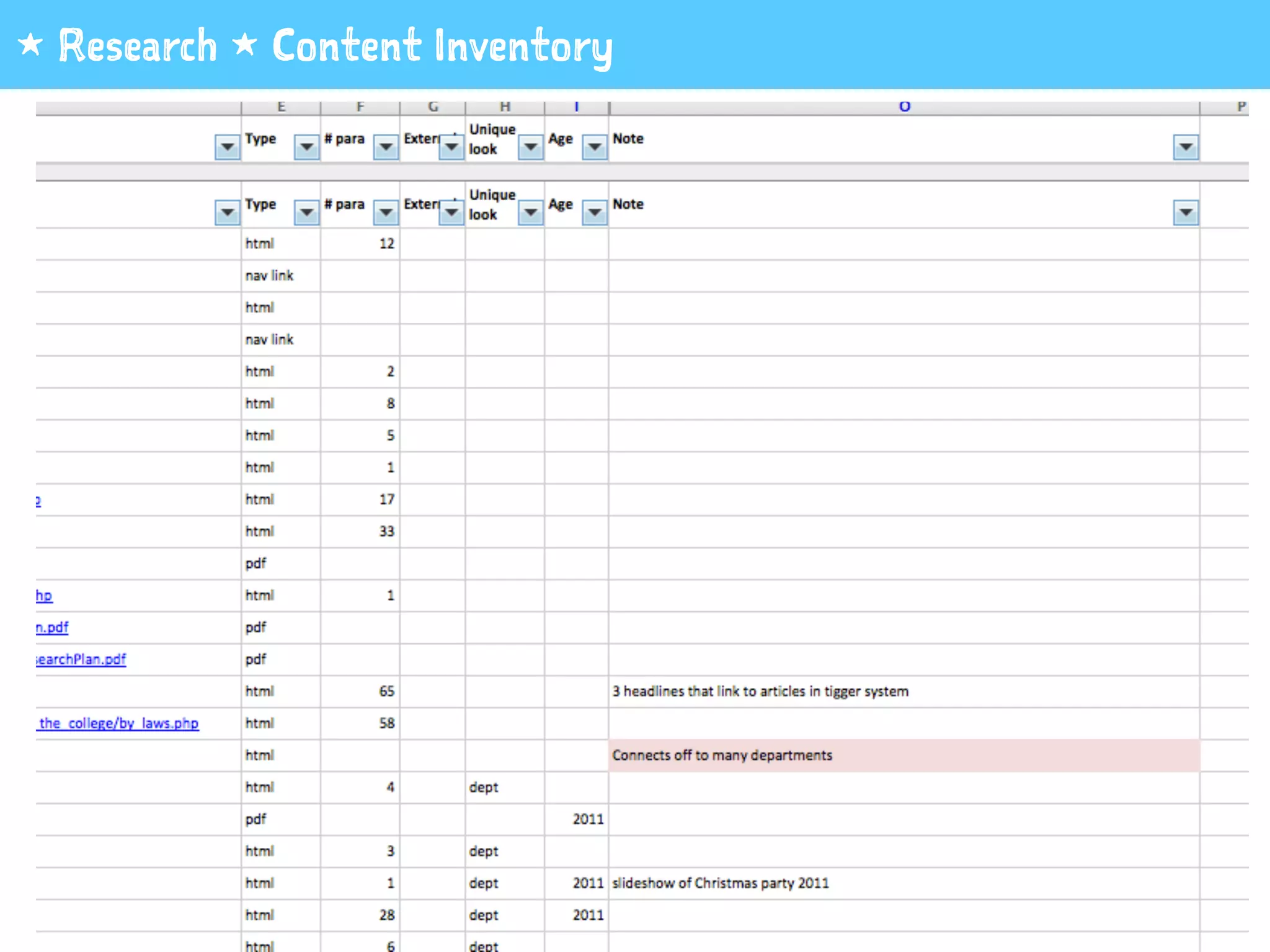Viewport: 1270px width, 952px height.
Task: Select the cell with value 58
Action: 360,723
